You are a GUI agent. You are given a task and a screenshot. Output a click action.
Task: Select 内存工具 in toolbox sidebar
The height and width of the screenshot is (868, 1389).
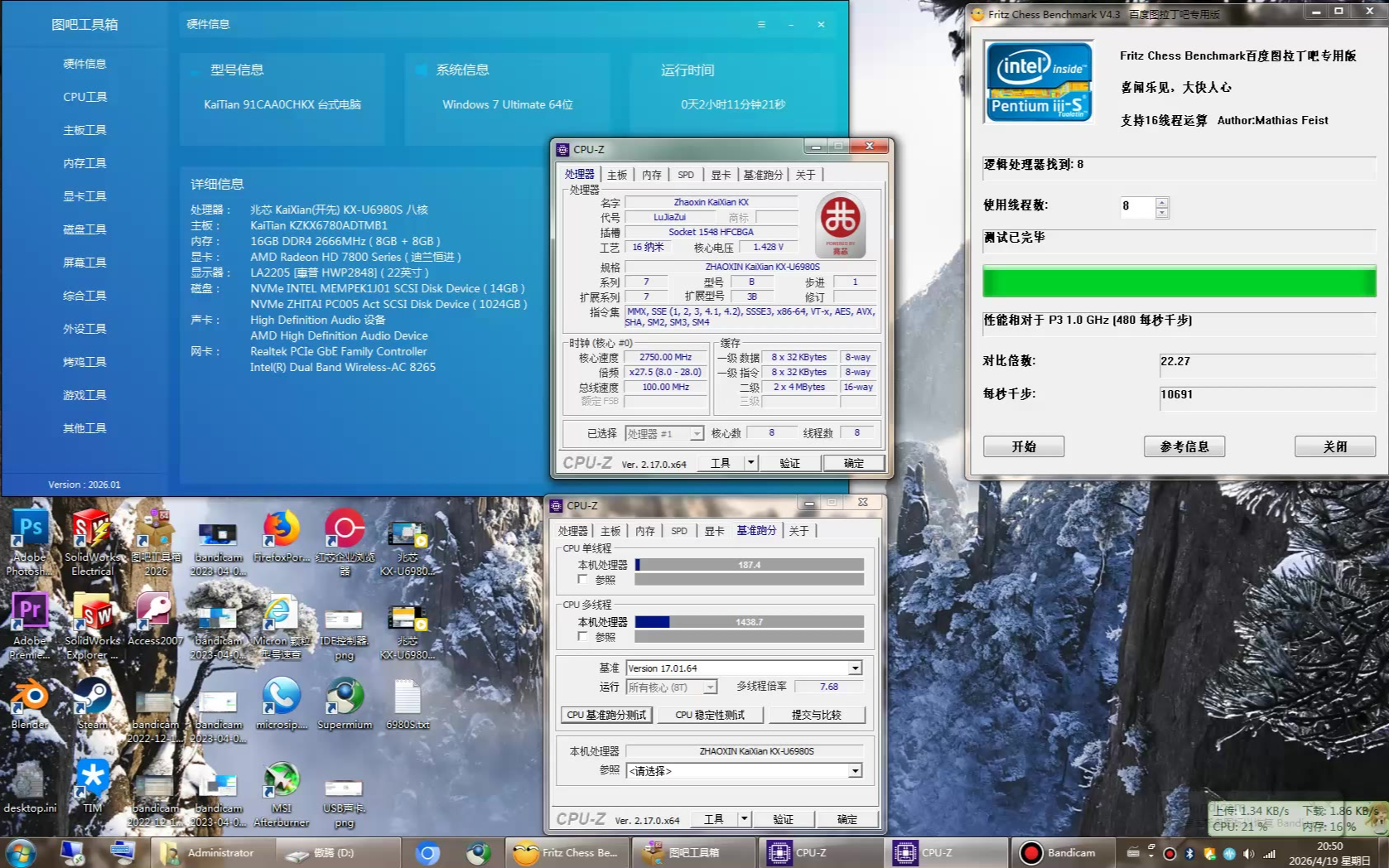(x=84, y=163)
